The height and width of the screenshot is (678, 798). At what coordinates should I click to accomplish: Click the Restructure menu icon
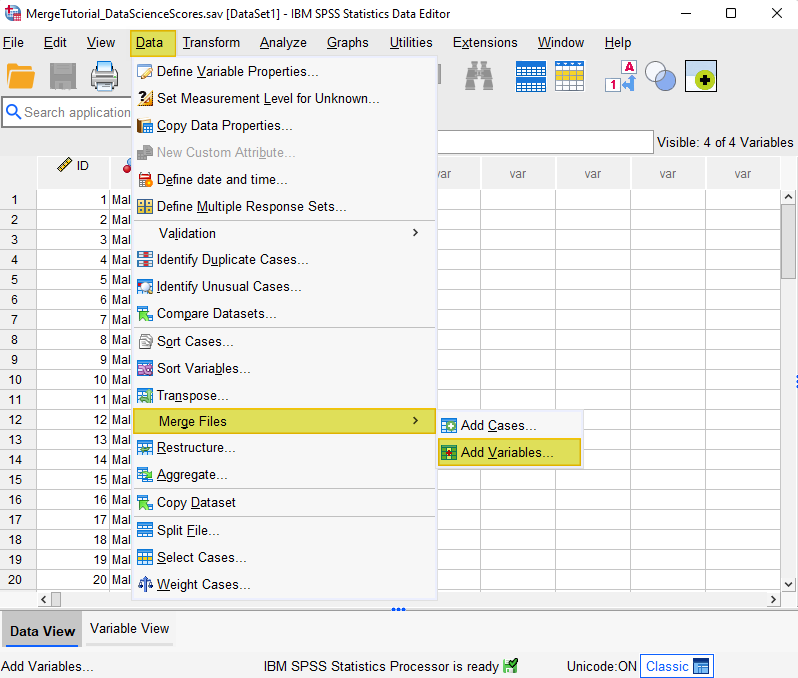(145, 448)
